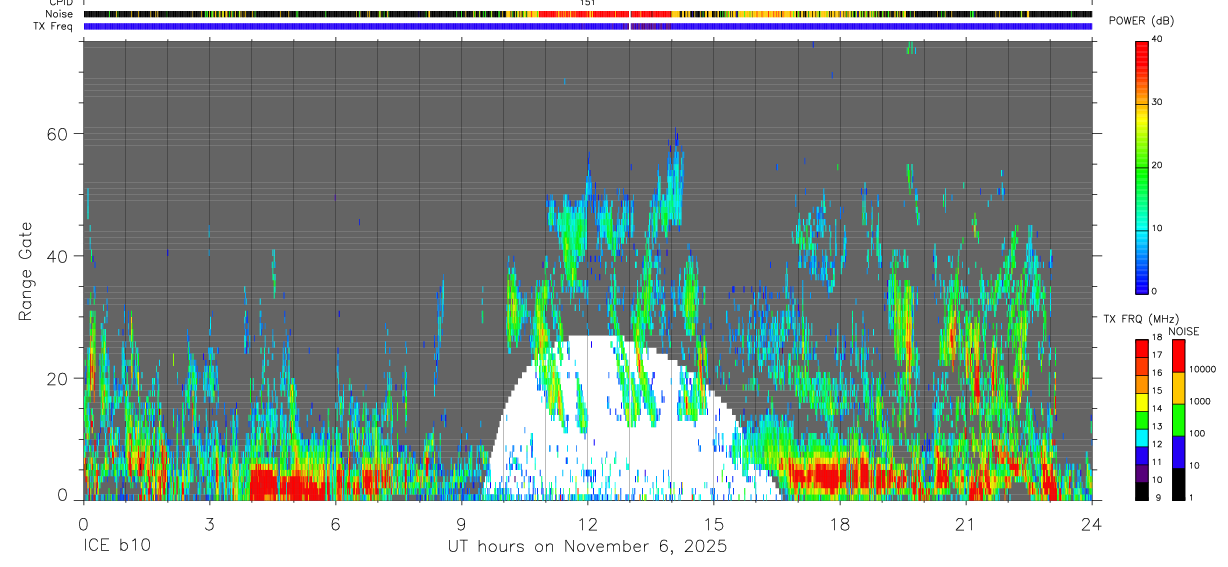This screenshot has height=567, width=1228.
Task: Click the '18' UT hours axis tick label
Action: [840, 524]
